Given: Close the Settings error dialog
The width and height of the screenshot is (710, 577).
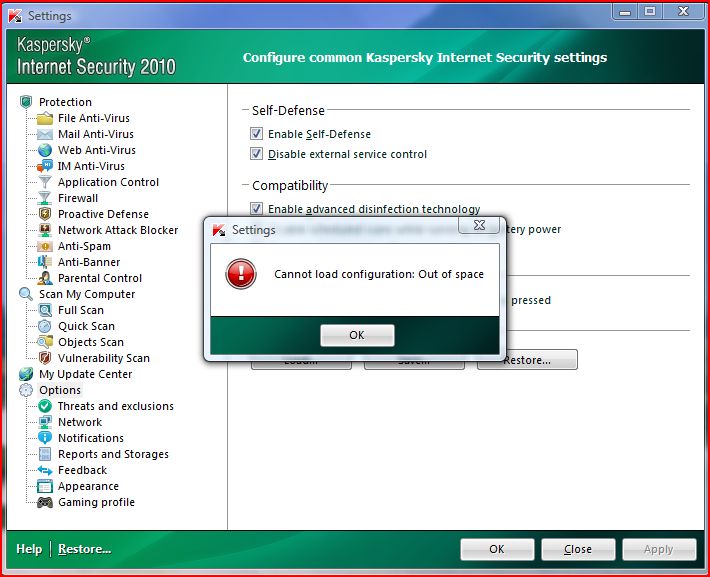Looking at the screenshot, I should pos(479,225).
